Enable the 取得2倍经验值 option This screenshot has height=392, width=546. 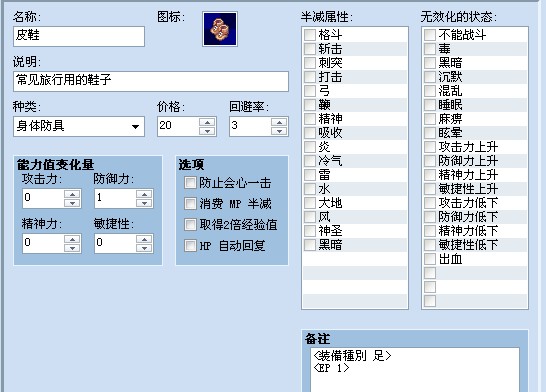tap(190, 225)
